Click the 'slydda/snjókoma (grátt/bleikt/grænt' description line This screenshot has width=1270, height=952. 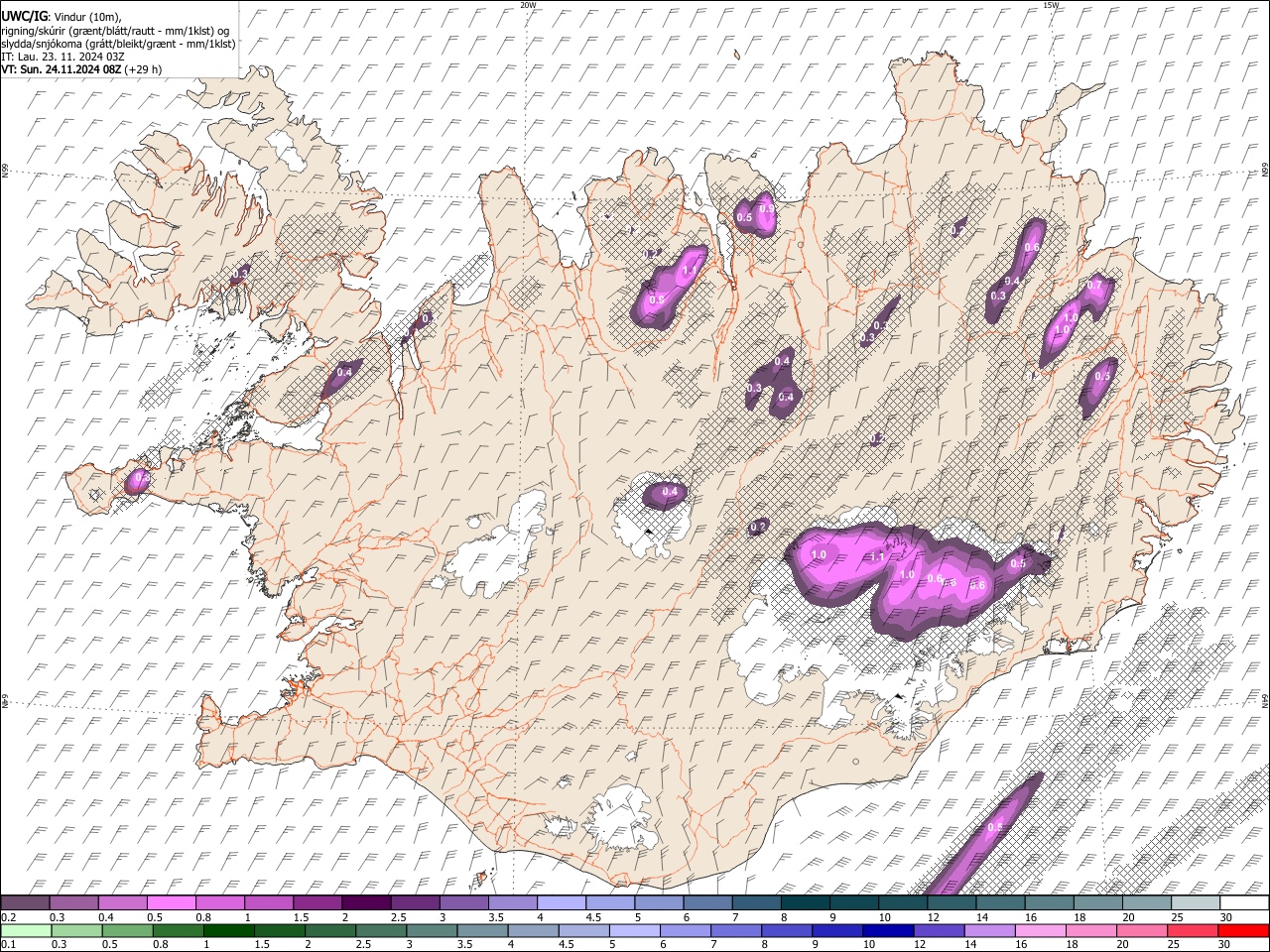[x=118, y=44]
